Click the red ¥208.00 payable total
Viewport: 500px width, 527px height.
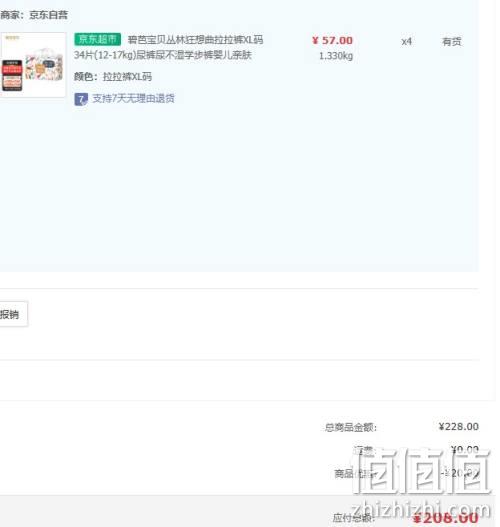[446, 518]
